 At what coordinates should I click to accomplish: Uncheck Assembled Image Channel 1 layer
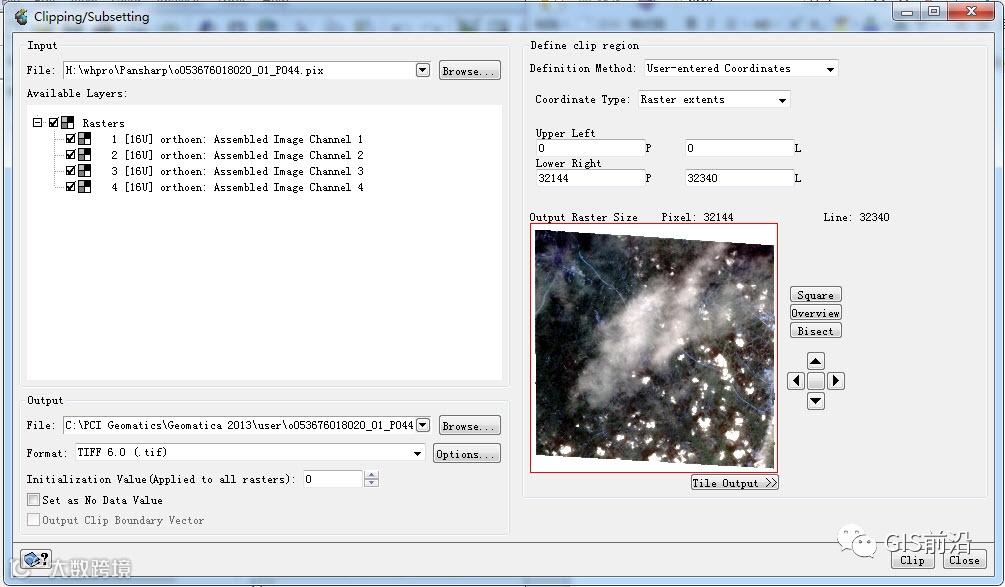(71, 138)
